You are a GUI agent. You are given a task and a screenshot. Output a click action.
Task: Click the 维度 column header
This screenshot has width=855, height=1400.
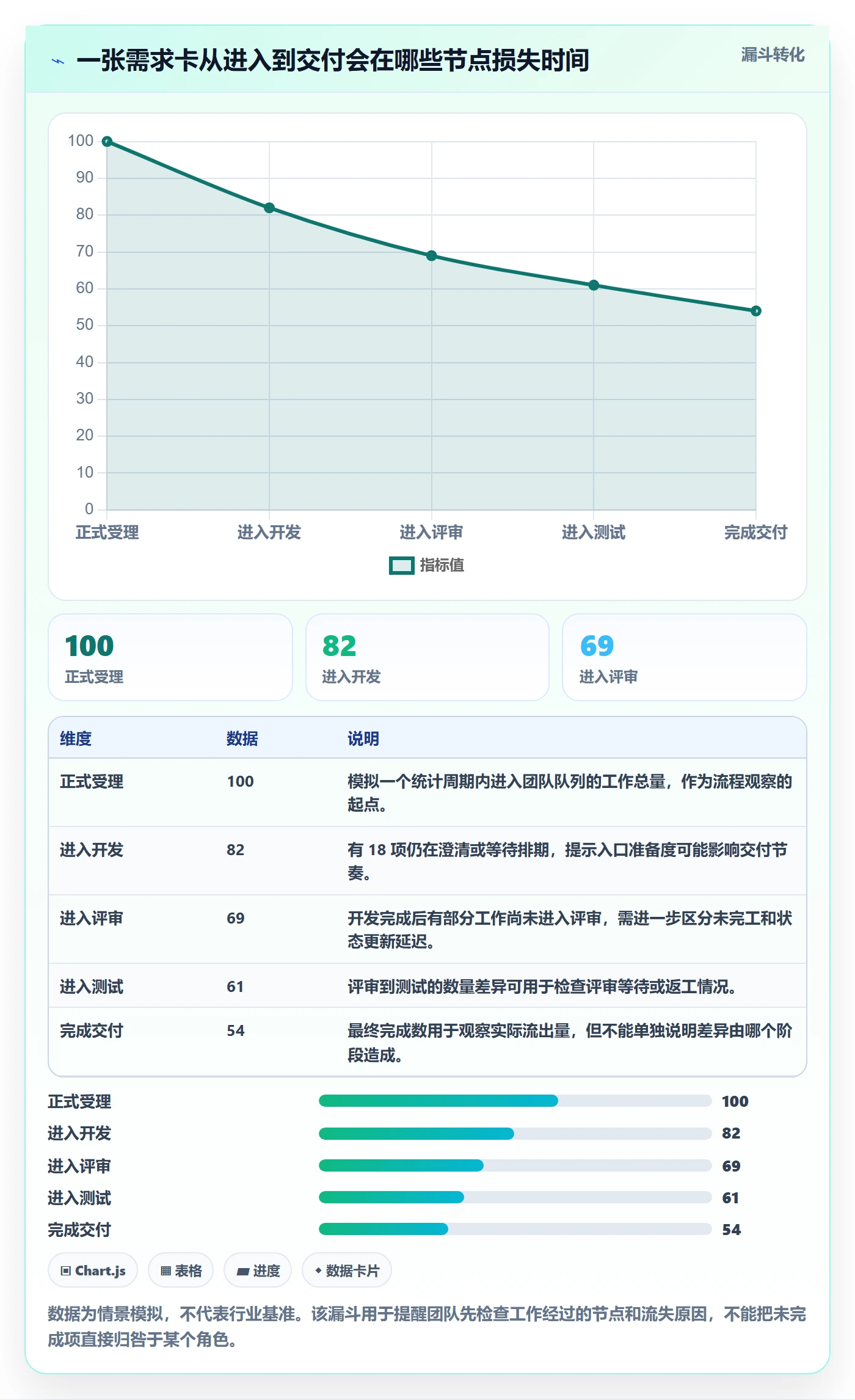click(x=76, y=738)
